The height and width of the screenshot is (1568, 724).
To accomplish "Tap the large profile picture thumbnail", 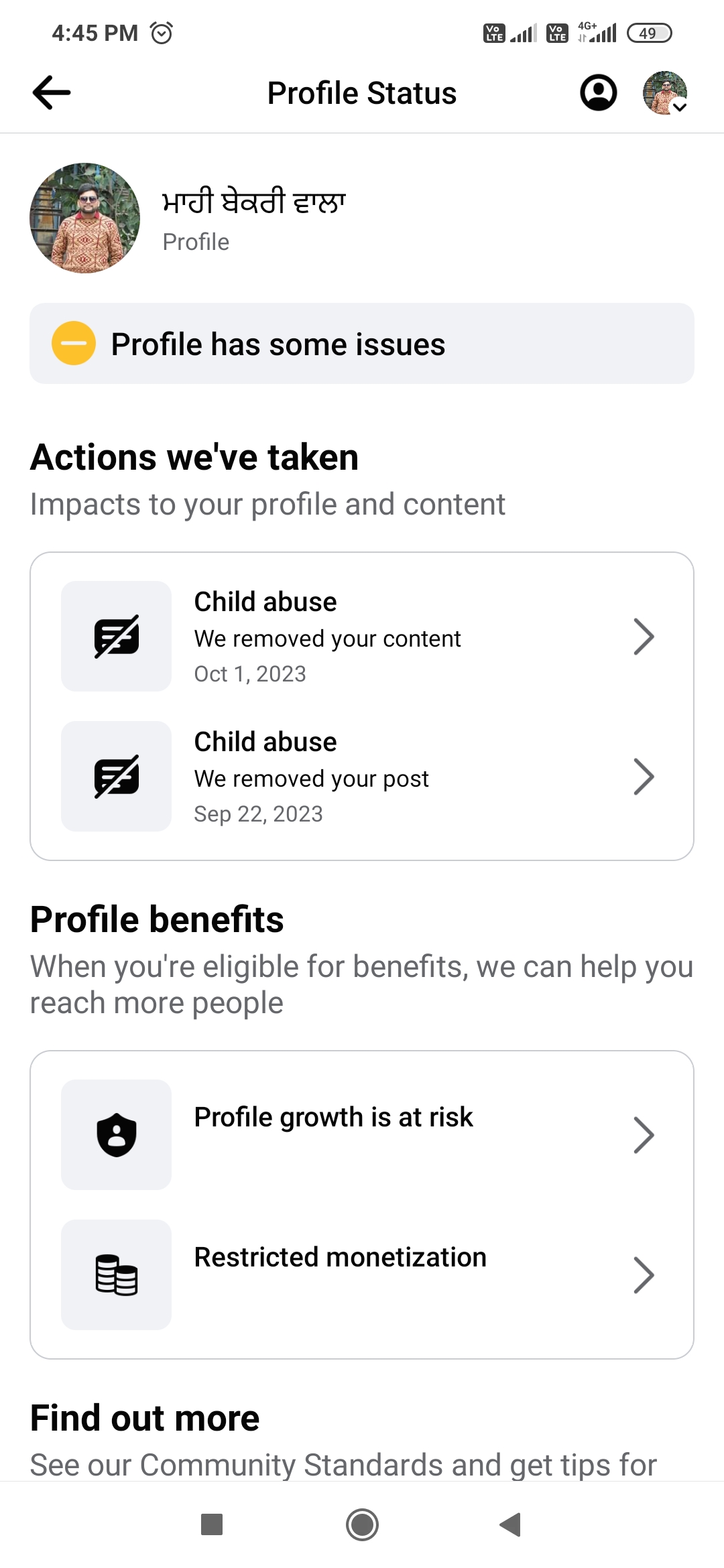I will 85,218.
